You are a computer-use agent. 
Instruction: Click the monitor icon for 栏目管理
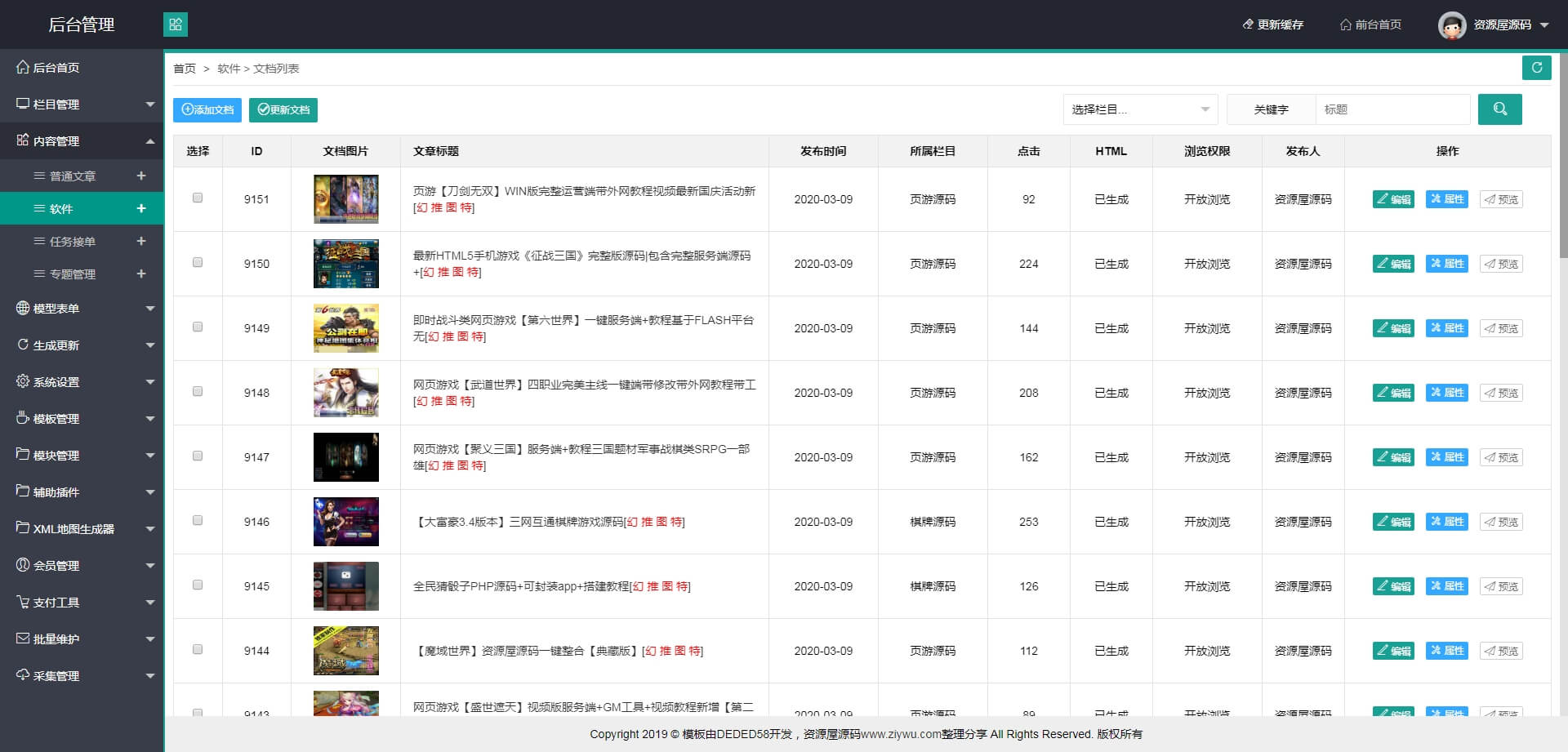point(23,104)
